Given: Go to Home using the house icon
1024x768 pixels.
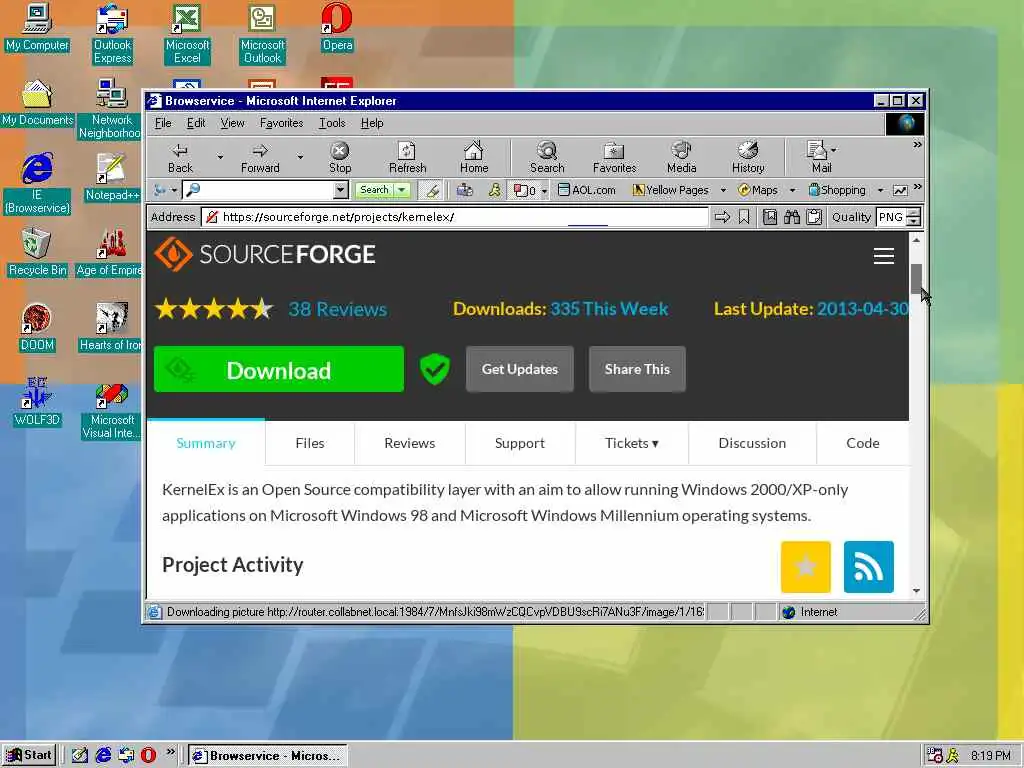Looking at the screenshot, I should point(473,158).
